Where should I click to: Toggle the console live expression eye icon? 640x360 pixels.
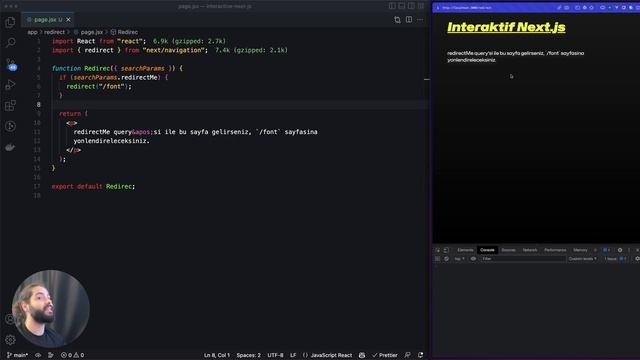tap(473, 259)
